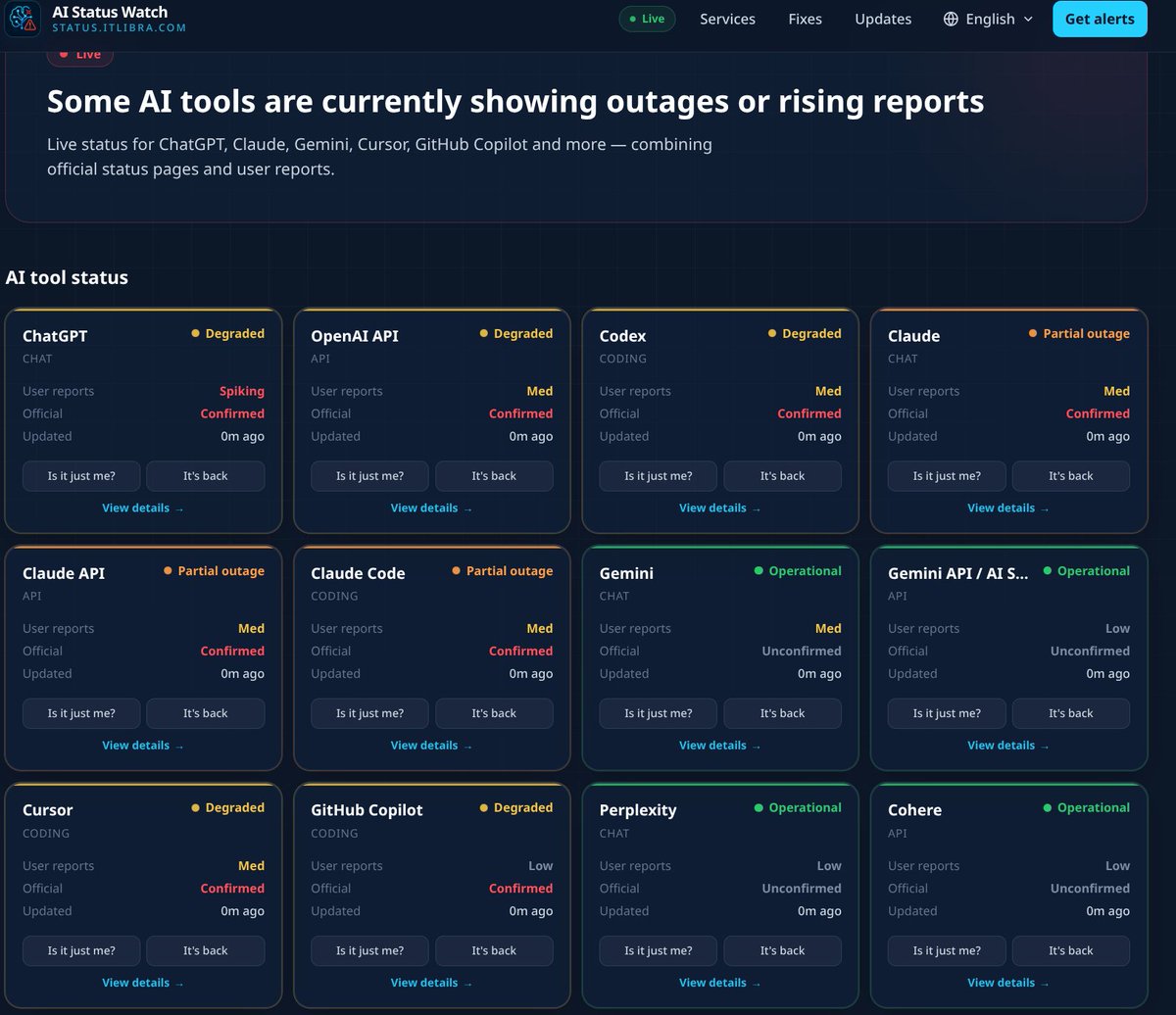Mark Claude API as 'It's back'
Image resolution: width=1176 pixels, height=1015 pixels.
206,713
